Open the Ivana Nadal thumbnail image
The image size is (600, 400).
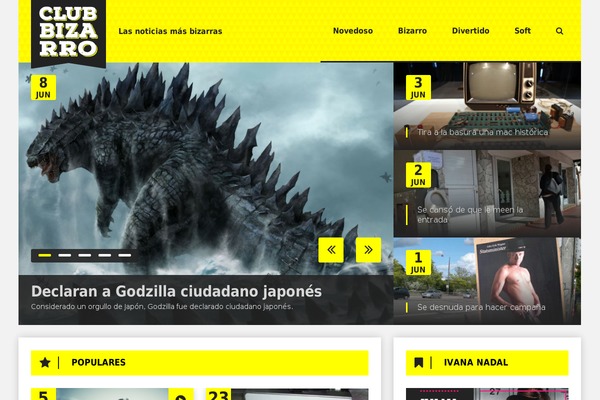tap(487, 394)
